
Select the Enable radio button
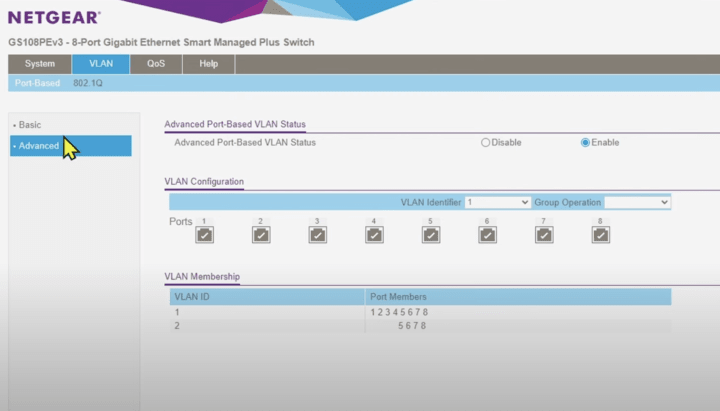[x=585, y=143]
